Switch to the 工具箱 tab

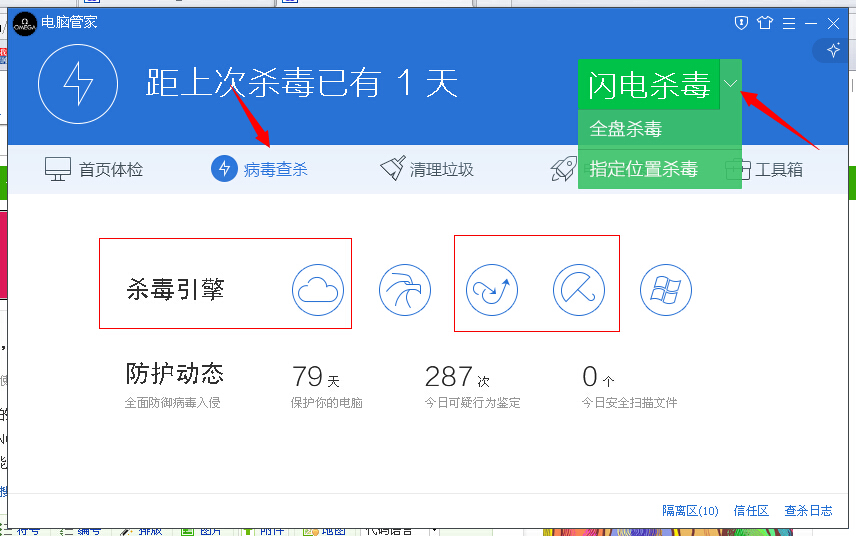pos(764,170)
